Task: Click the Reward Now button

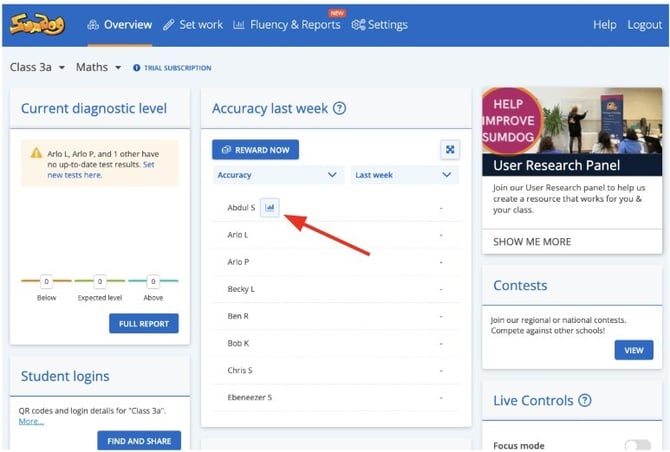Action: pos(256,150)
